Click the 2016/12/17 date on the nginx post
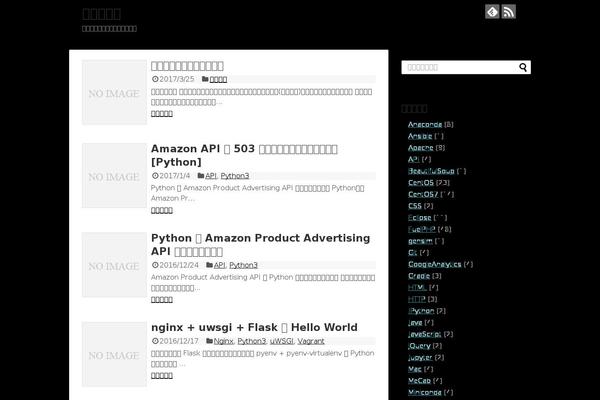The width and height of the screenshot is (600, 400). (x=179, y=341)
